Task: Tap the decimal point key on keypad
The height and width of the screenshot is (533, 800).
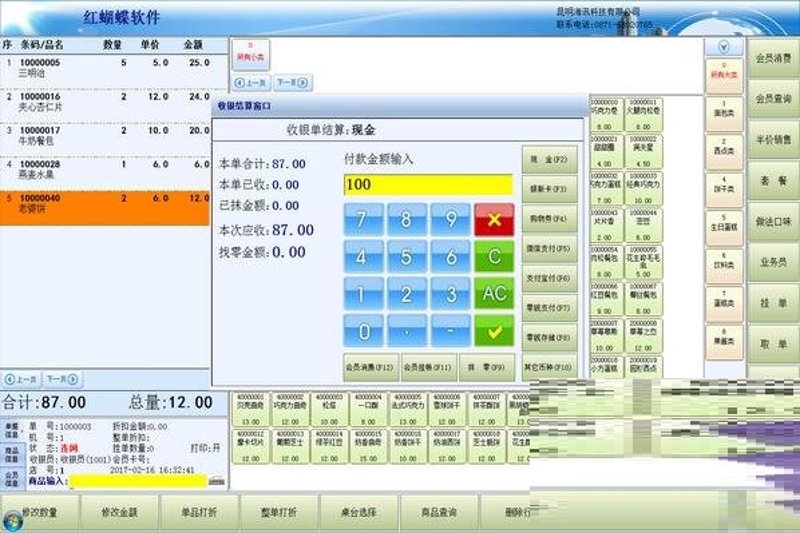Action: click(407, 332)
